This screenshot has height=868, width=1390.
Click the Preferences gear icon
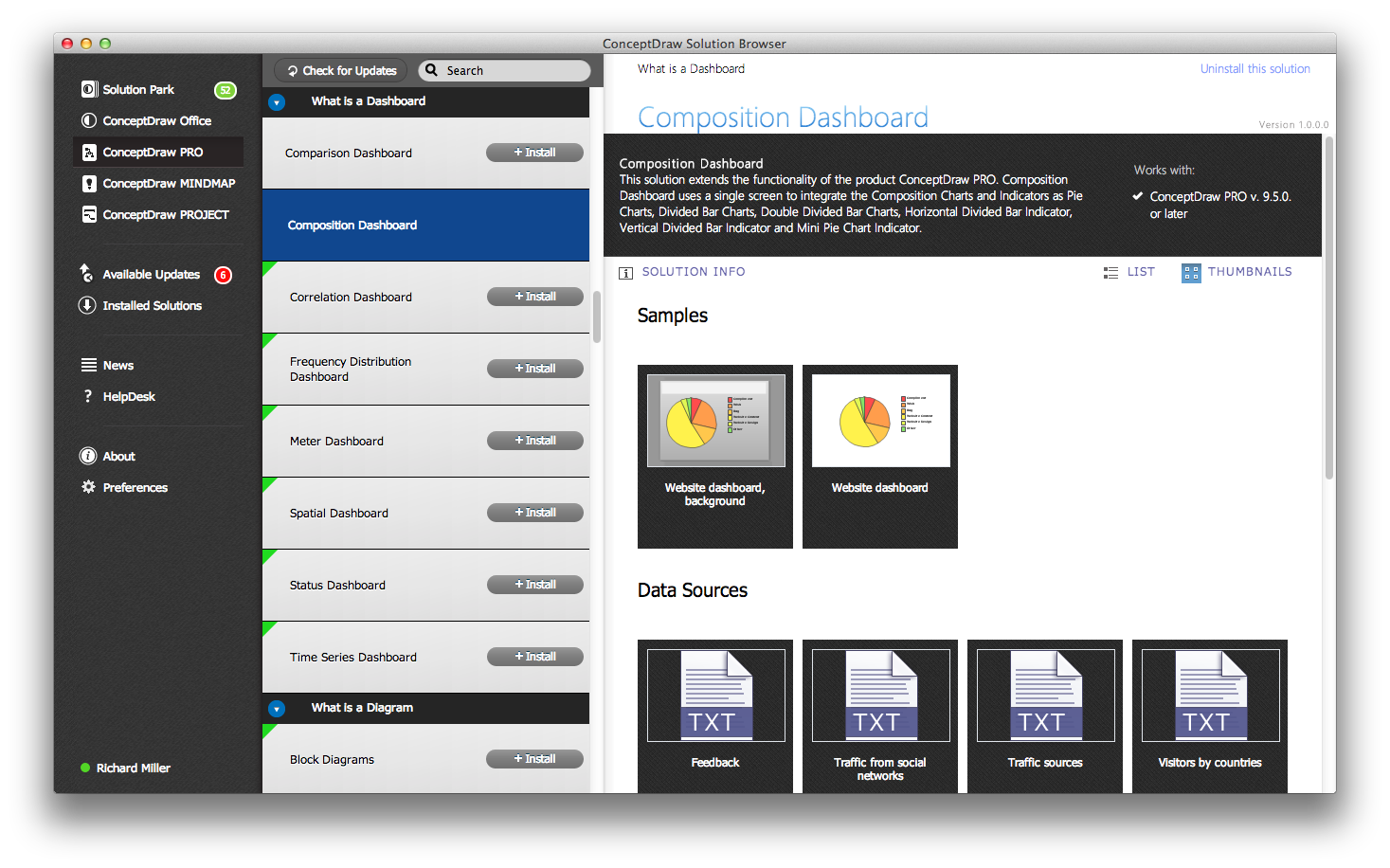[88, 487]
